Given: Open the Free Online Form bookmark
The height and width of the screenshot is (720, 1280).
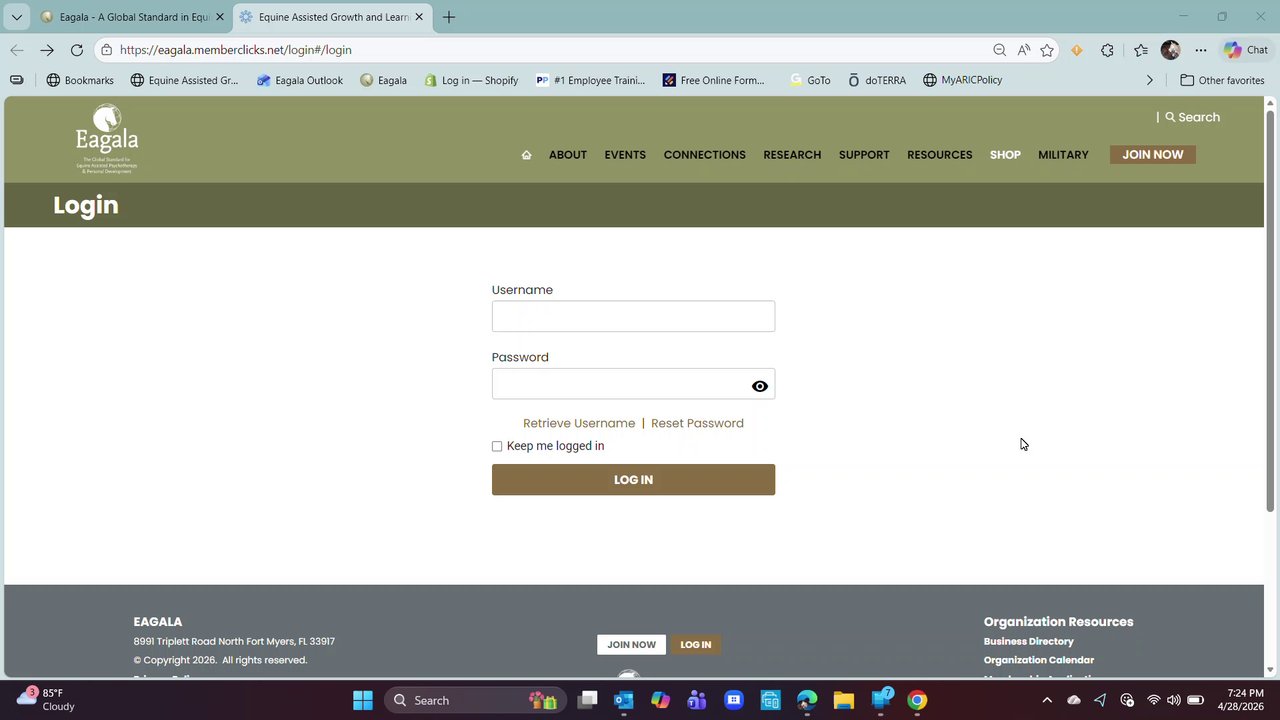Looking at the screenshot, I should pos(714,80).
